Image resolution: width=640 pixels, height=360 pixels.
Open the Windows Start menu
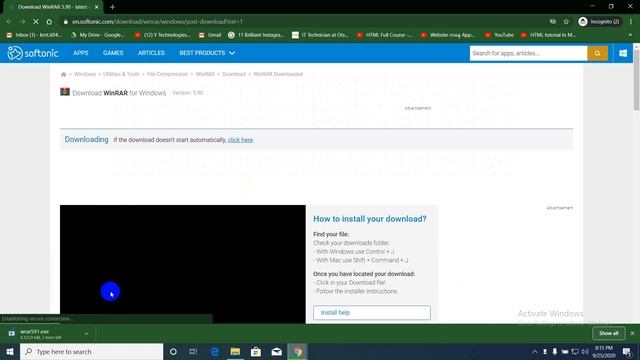point(10,351)
